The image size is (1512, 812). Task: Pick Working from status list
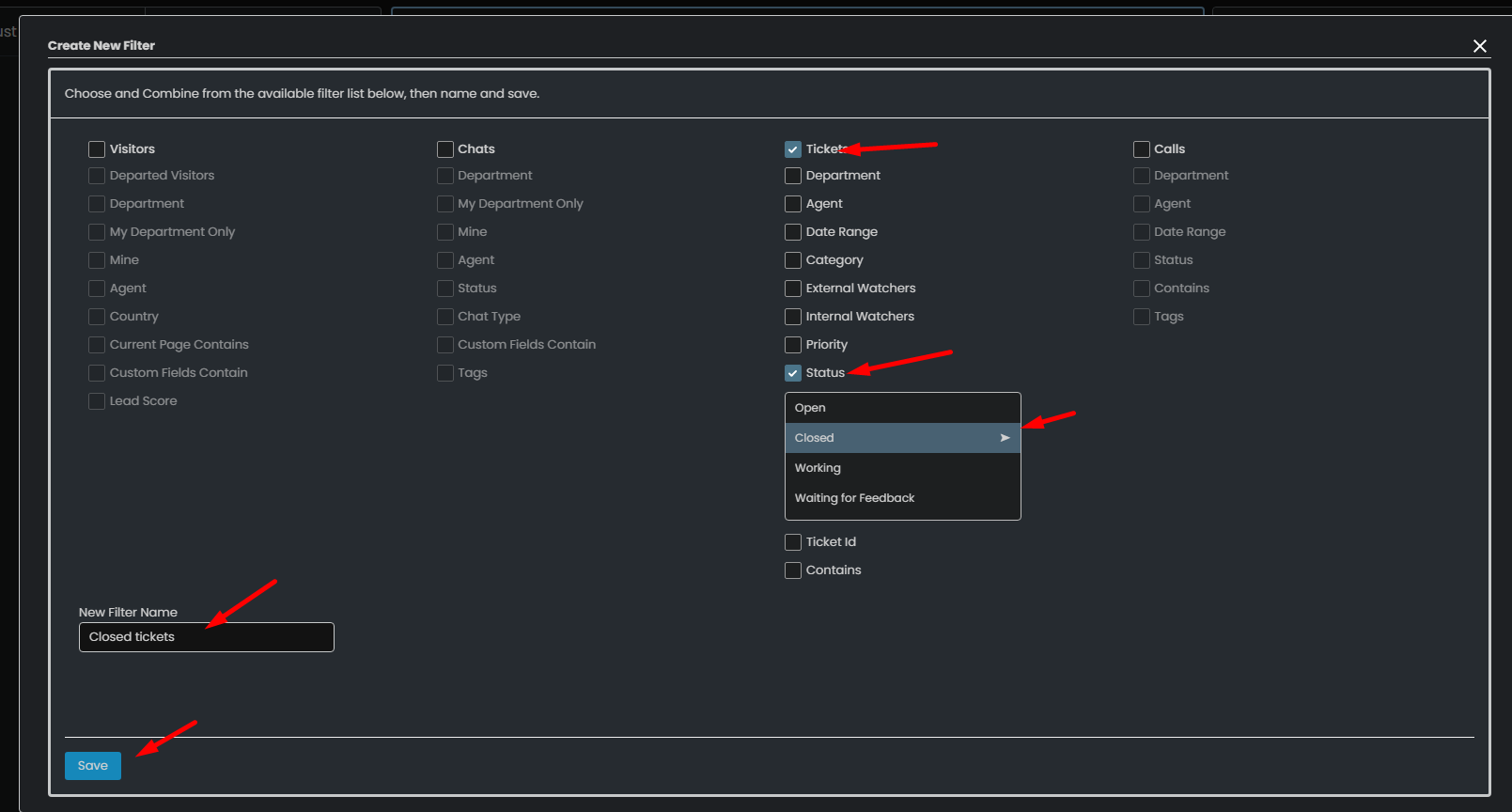[818, 468]
